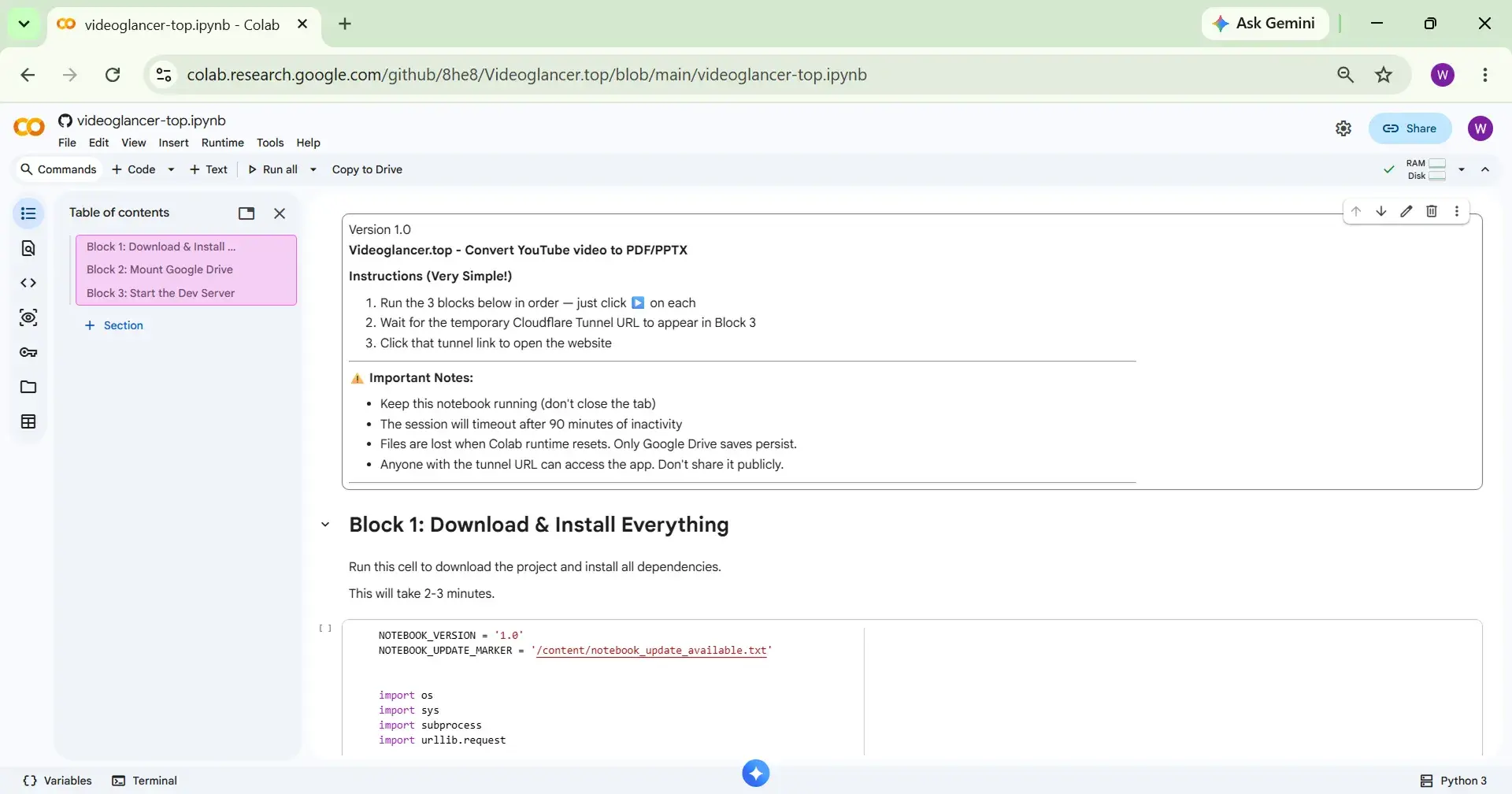Open the Commands palette

(x=58, y=169)
